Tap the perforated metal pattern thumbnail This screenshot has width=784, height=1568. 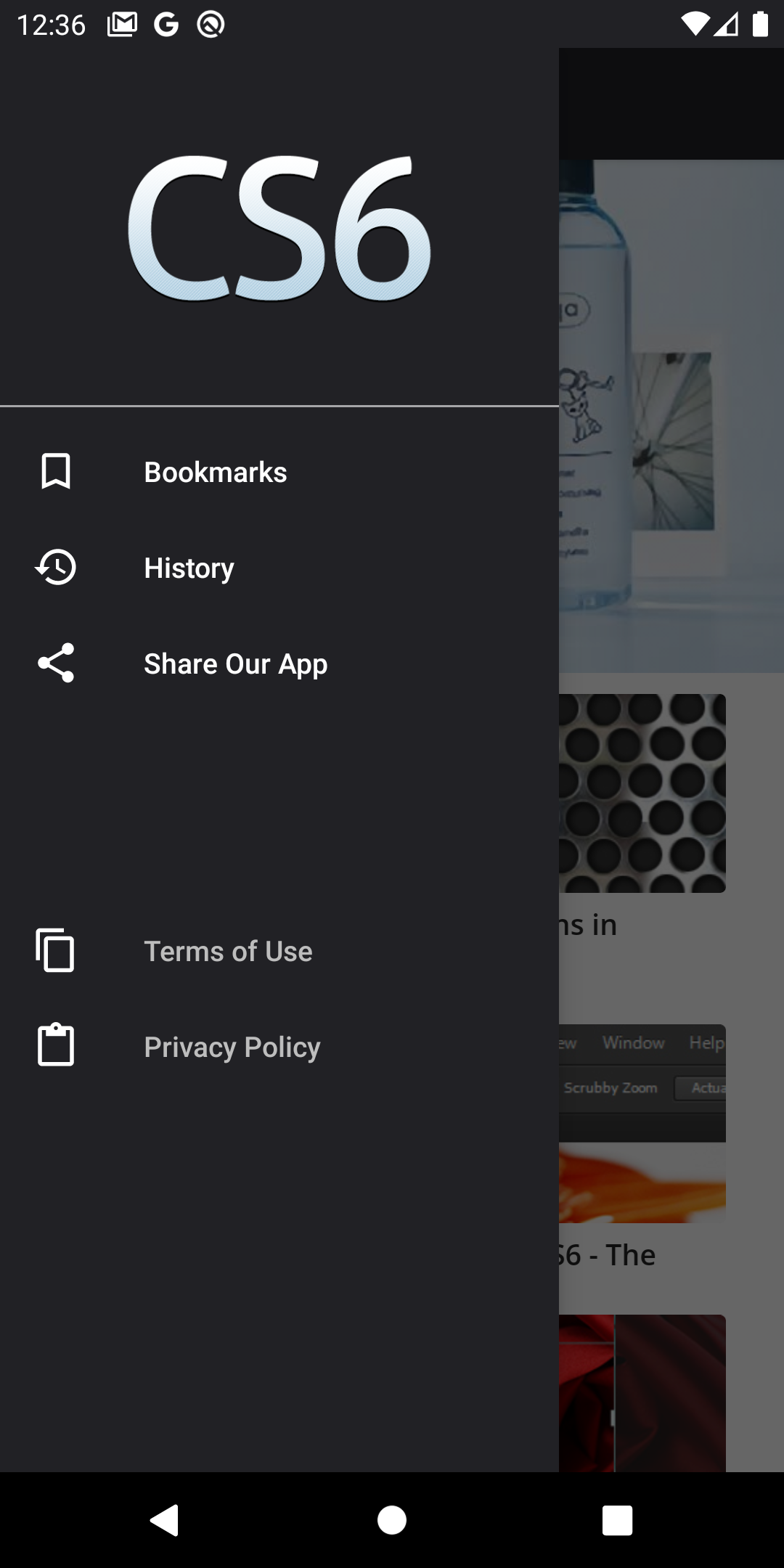[642, 793]
